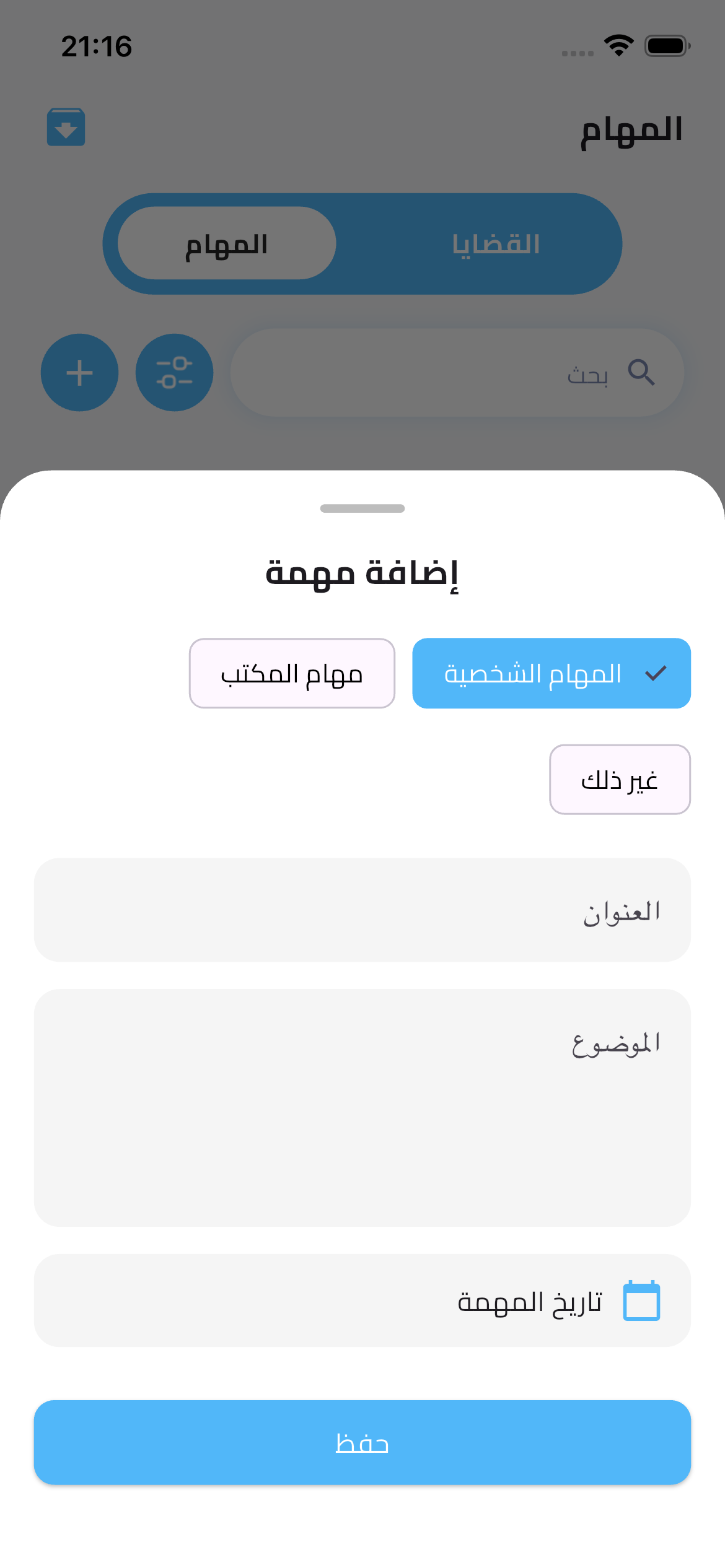Image resolution: width=725 pixels, height=1568 pixels.
Task: Select the مهام المكتب chip
Action: pyautogui.click(x=292, y=673)
